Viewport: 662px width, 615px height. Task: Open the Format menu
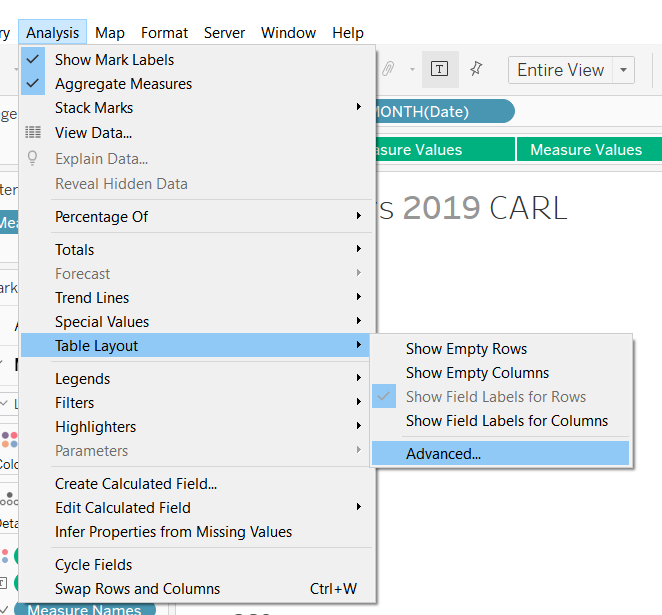pyautogui.click(x=164, y=33)
